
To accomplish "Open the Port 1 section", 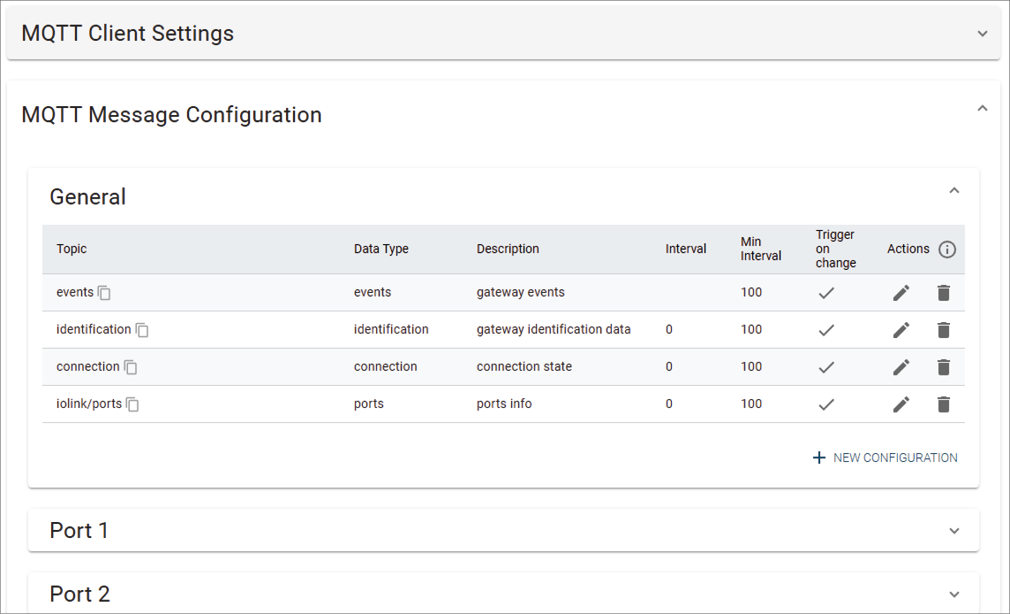I will tap(955, 530).
